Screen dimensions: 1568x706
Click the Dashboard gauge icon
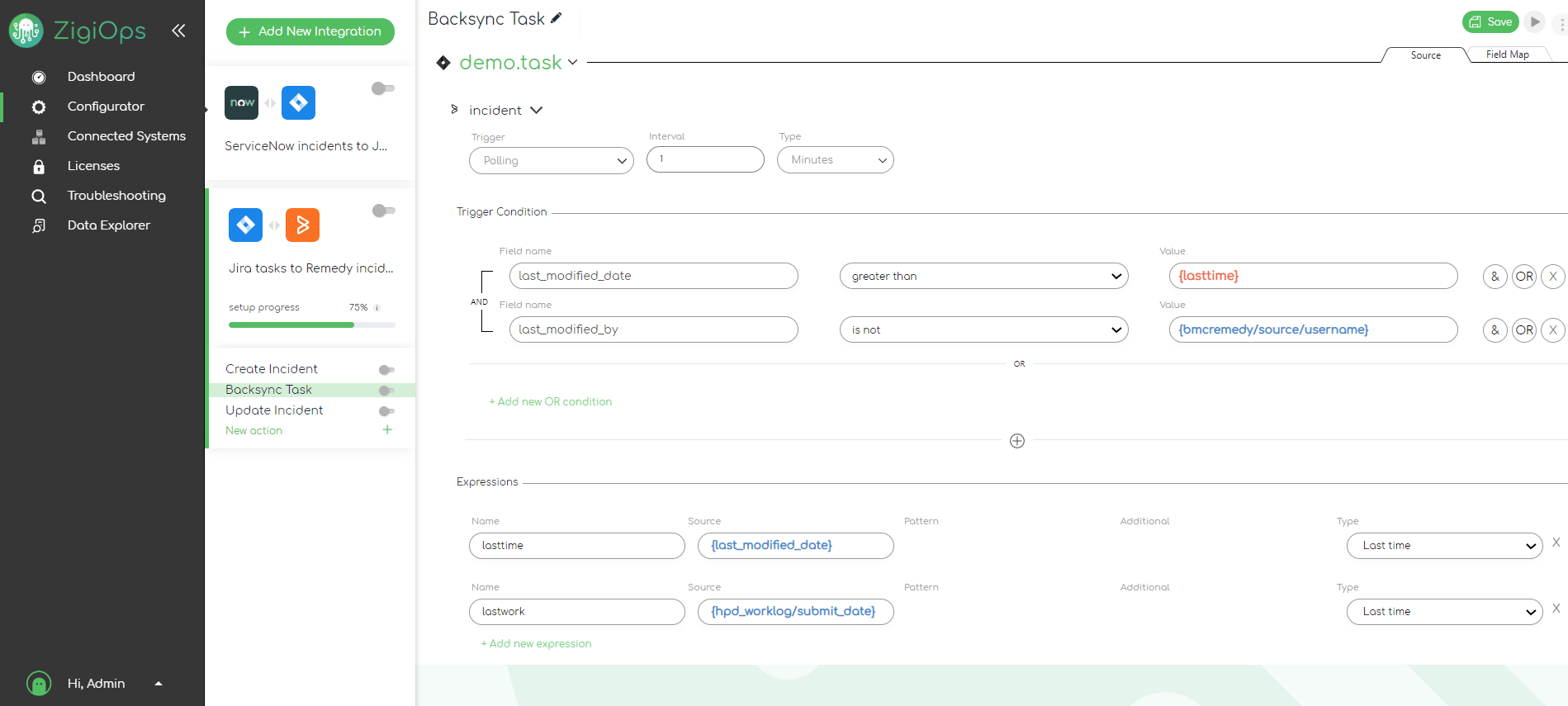click(39, 77)
